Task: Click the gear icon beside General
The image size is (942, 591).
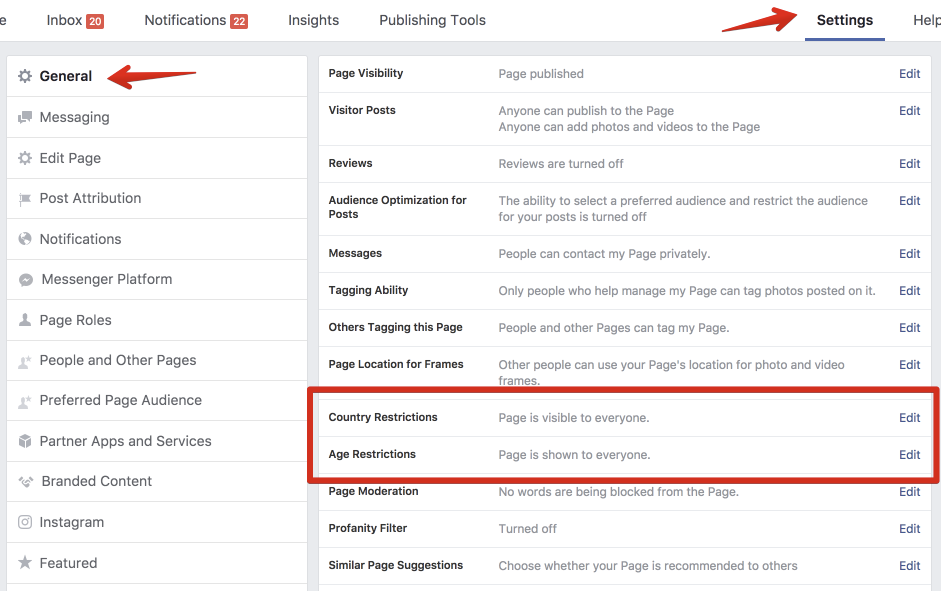Action: coord(25,76)
